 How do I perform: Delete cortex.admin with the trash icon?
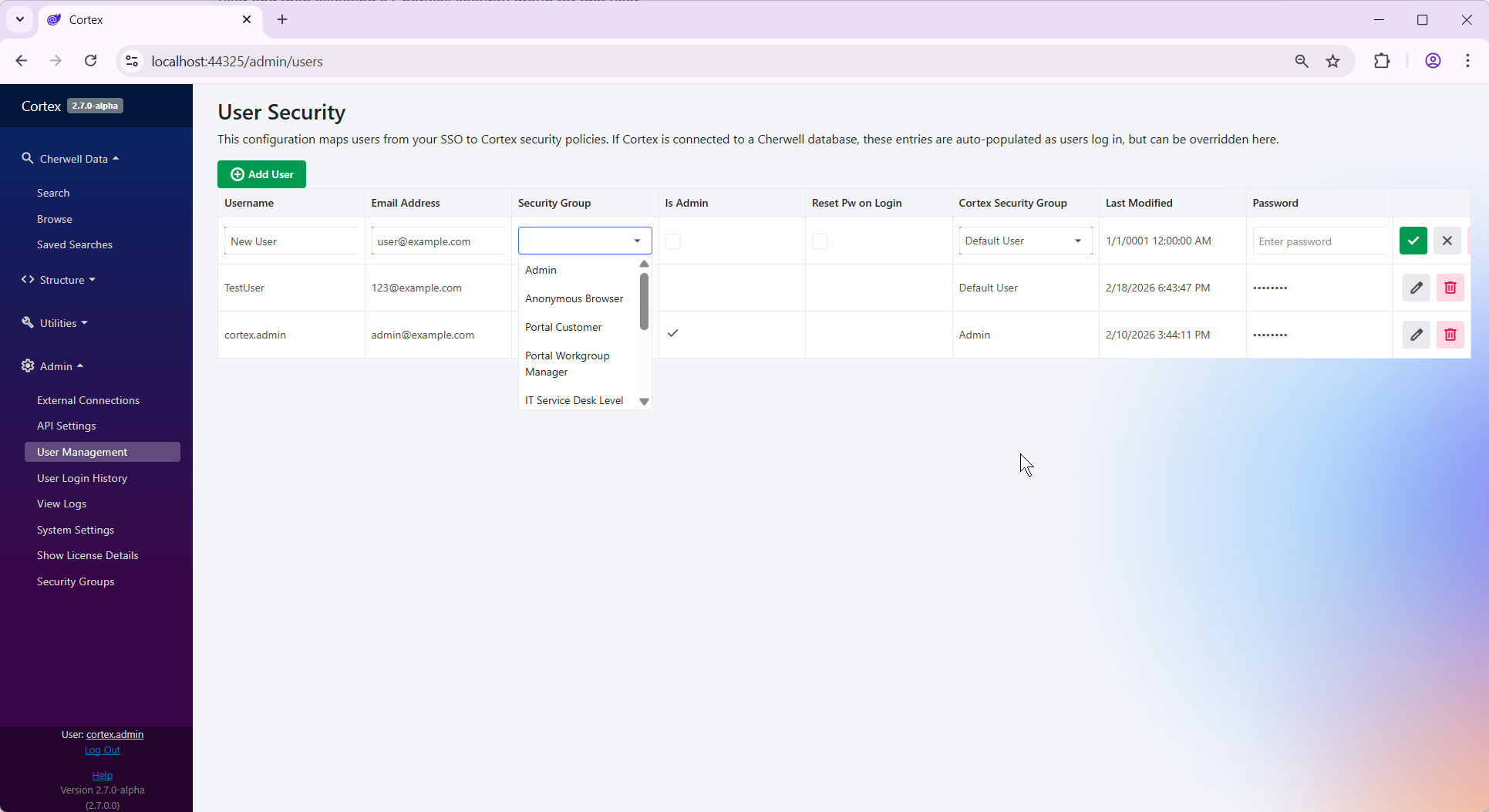(x=1450, y=335)
